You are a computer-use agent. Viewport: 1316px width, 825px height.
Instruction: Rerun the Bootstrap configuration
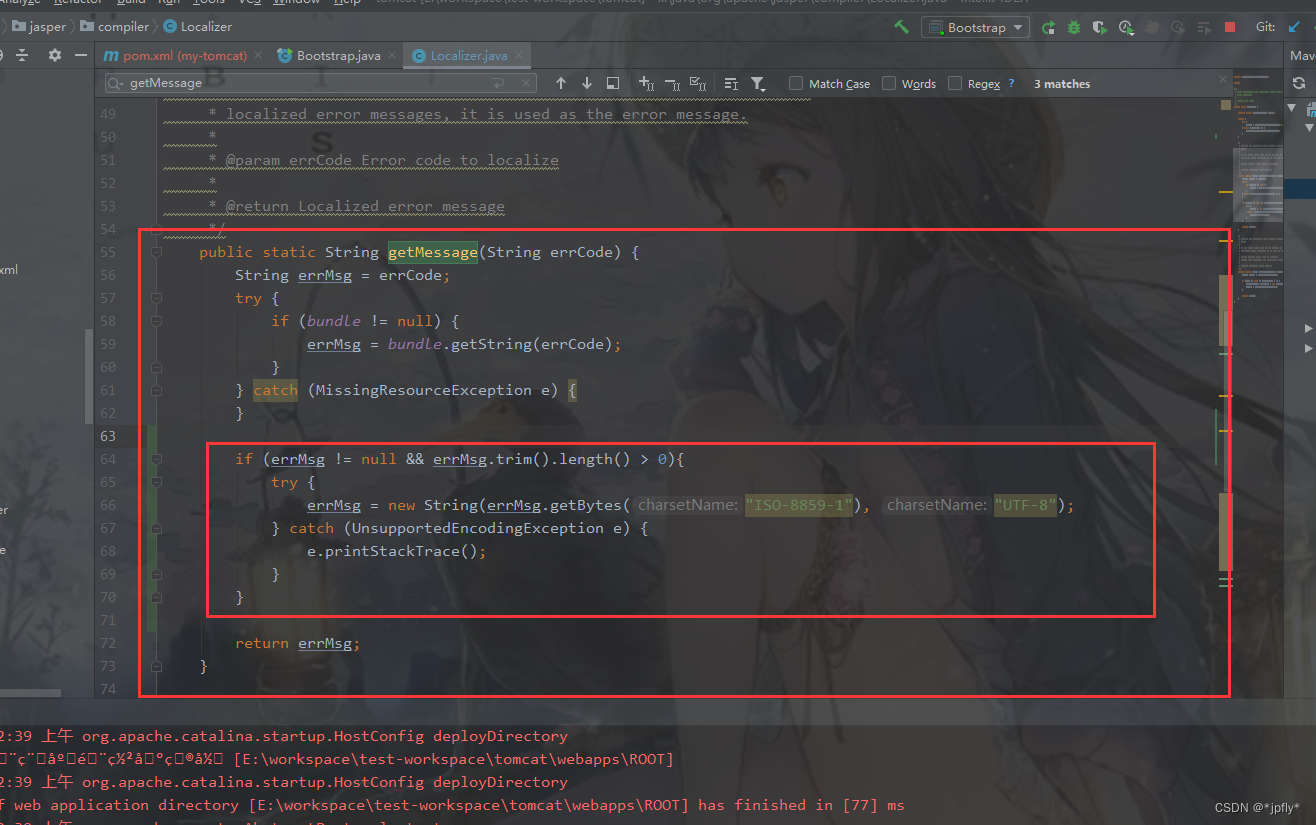(1048, 27)
